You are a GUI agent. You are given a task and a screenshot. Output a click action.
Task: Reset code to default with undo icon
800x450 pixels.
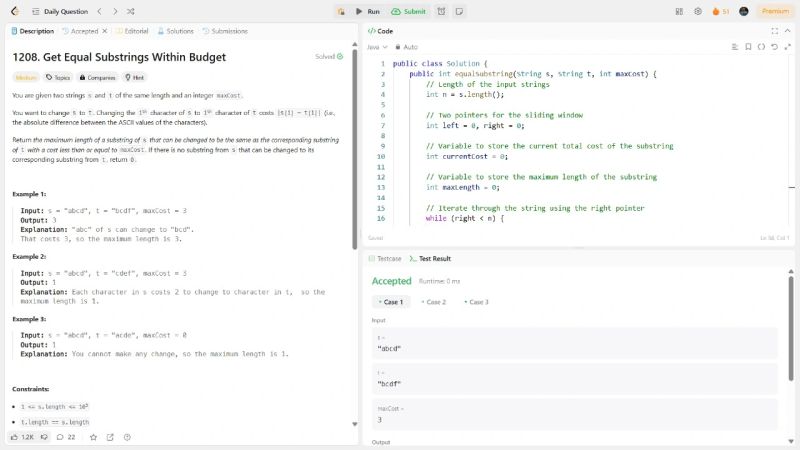[775, 47]
